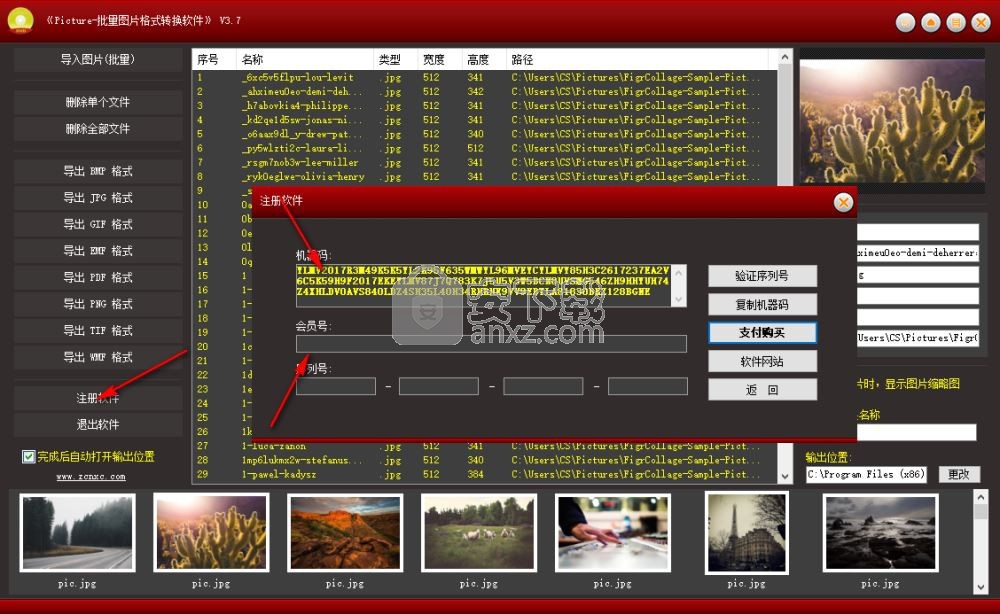This screenshot has height=614, width=1000.
Task: Click 返回 button in register dialog
Action: pyautogui.click(x=762, y=390)
